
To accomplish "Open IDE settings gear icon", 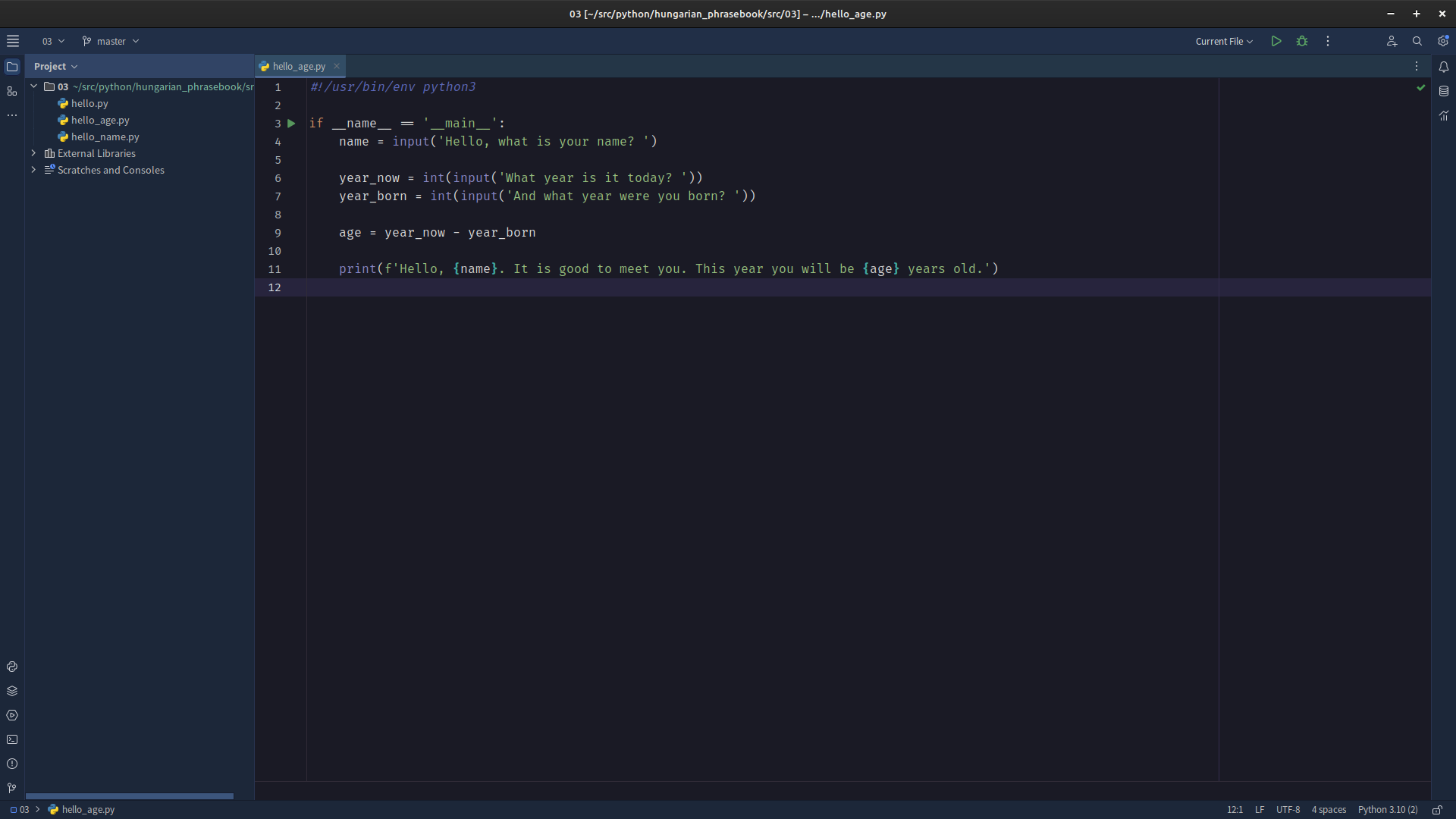I will coord(1443,41).
